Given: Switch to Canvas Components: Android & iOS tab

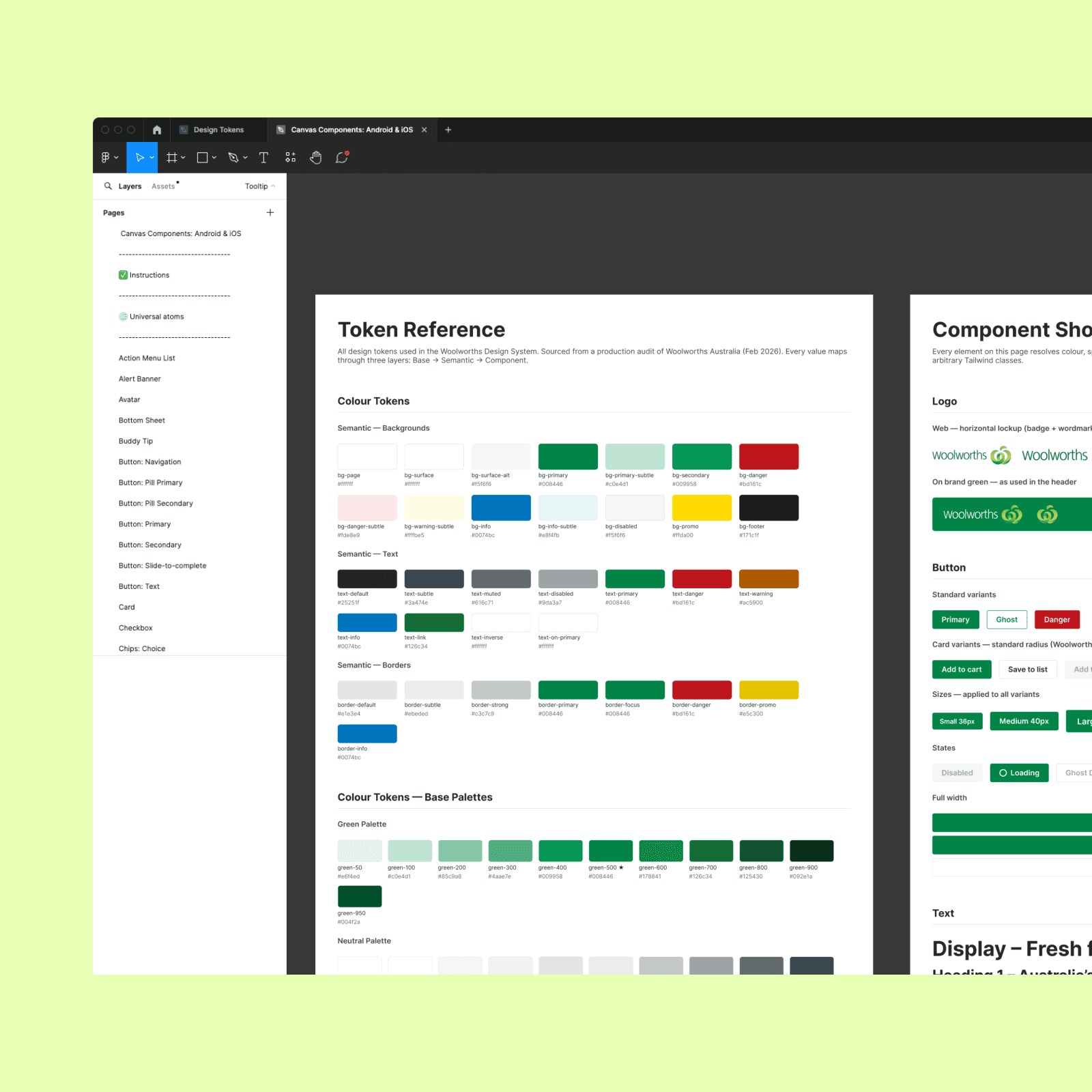Looking at the screenshot, I should [351, 130].
